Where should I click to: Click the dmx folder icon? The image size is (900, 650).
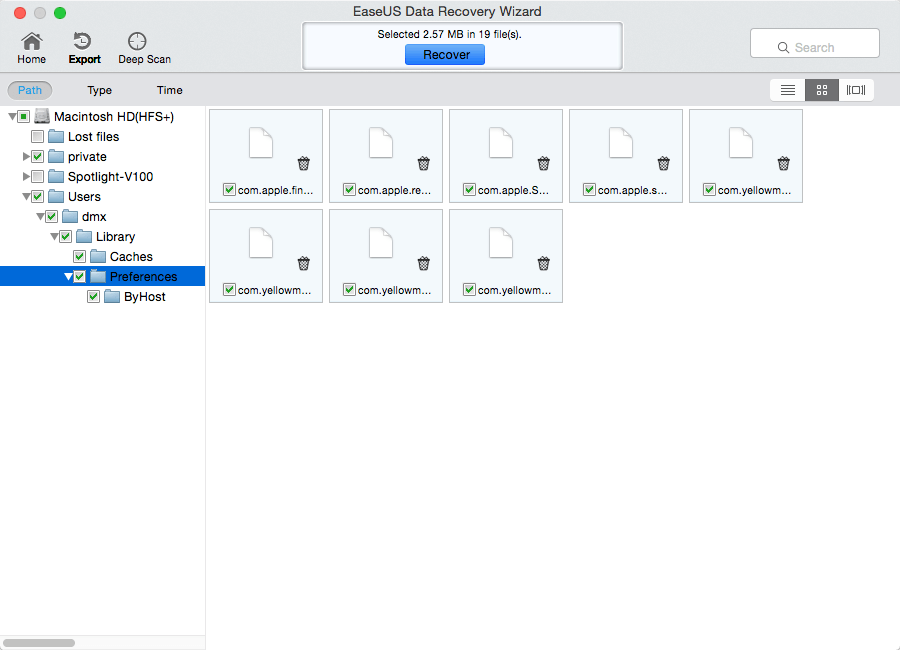pos(70,216)
